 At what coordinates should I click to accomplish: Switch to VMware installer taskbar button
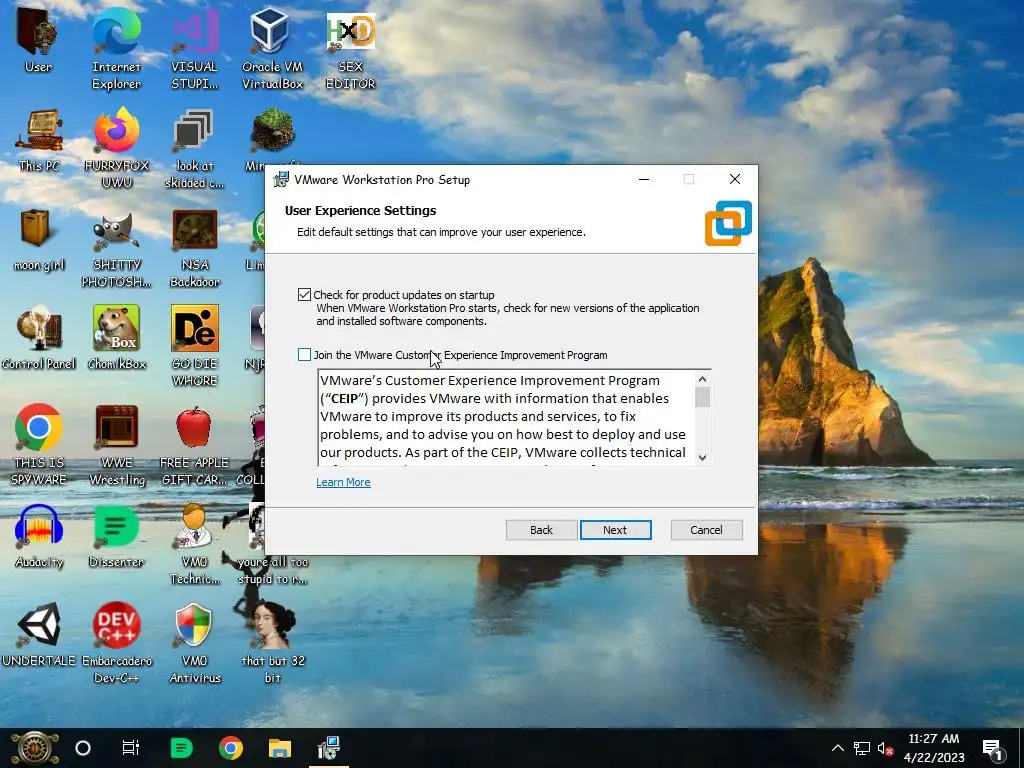tap(328, 748)
